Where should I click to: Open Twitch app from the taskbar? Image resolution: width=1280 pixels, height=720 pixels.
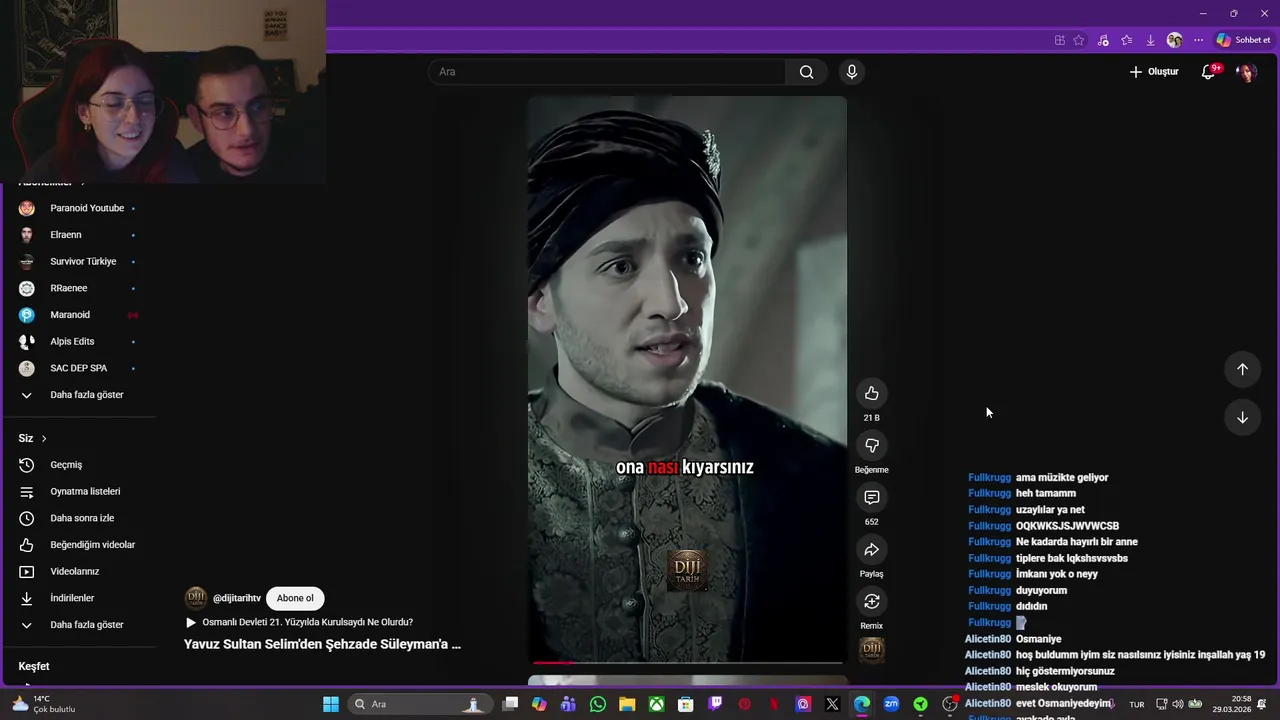[x=715, y=704]
